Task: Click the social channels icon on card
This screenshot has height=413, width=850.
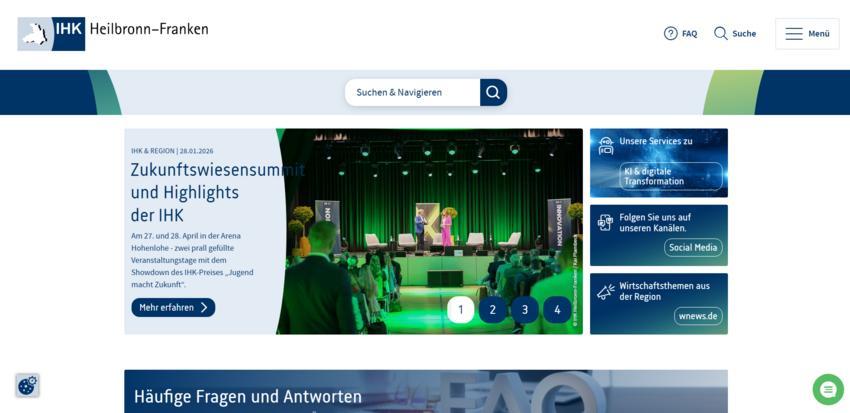Action: pyautogui.click(x=606, y=222)
